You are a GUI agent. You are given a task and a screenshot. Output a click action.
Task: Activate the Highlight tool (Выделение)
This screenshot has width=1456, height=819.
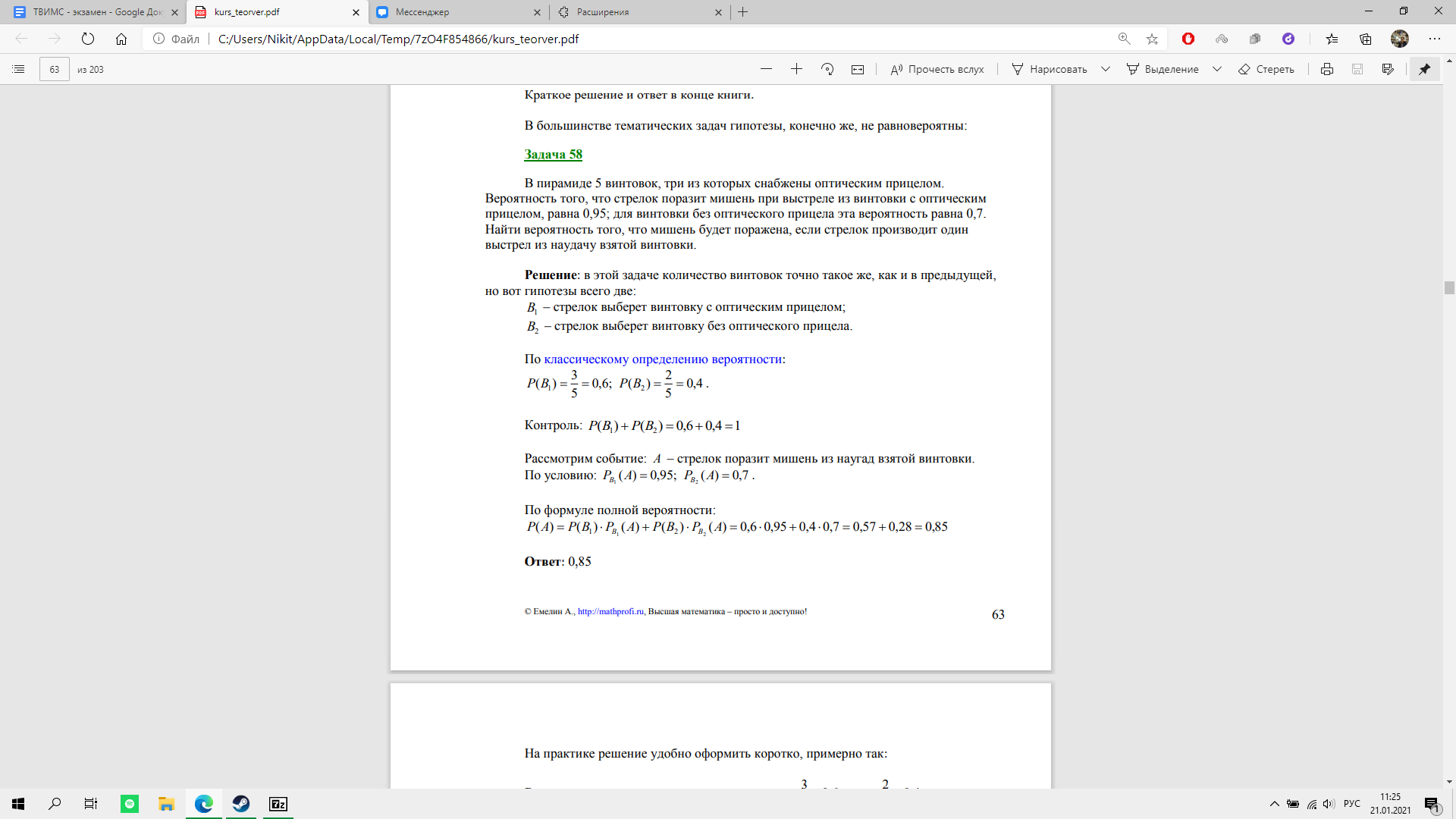point(1163,69)
